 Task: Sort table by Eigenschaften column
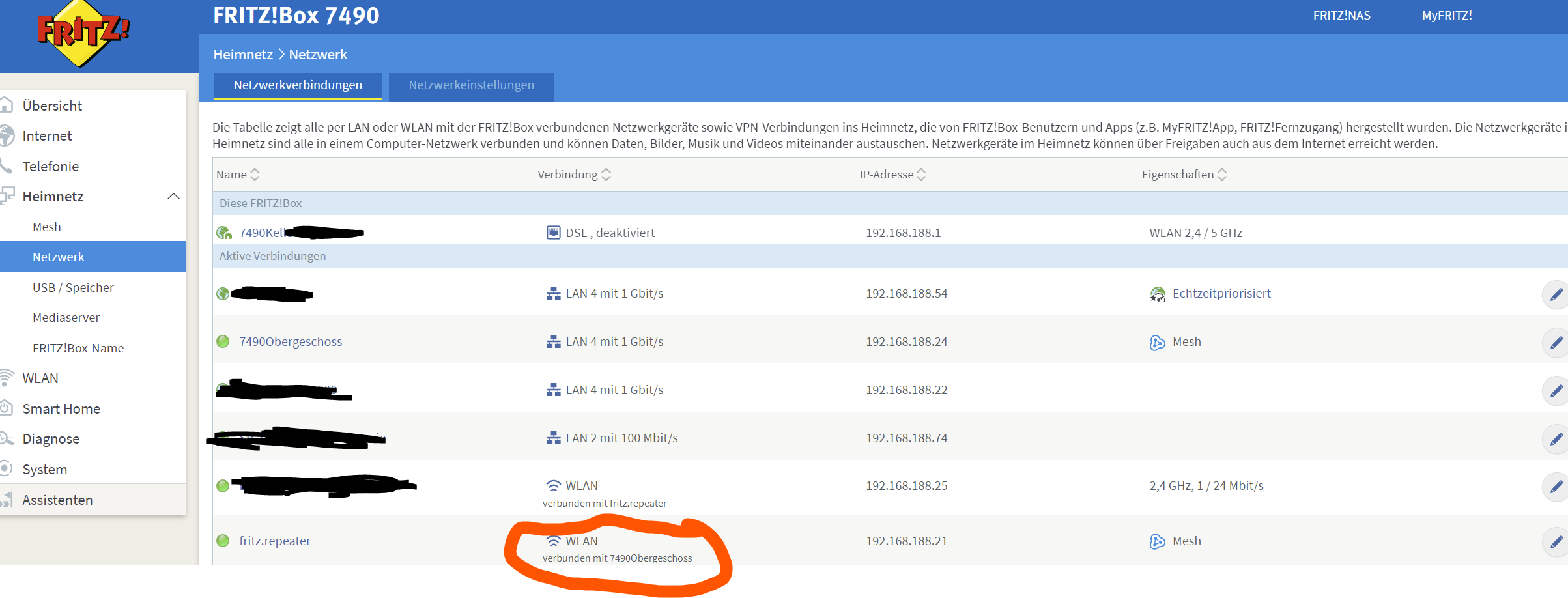coord(1184,175)
